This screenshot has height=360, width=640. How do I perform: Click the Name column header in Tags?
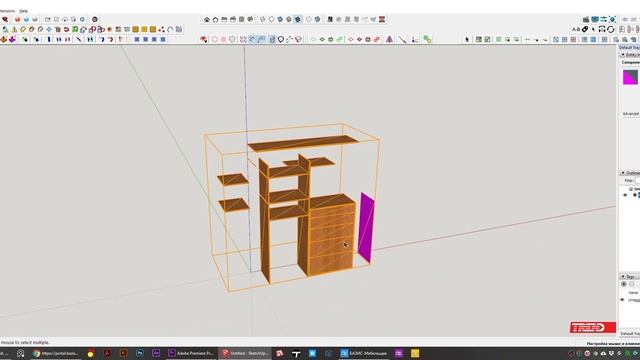(x=633, y=292)
